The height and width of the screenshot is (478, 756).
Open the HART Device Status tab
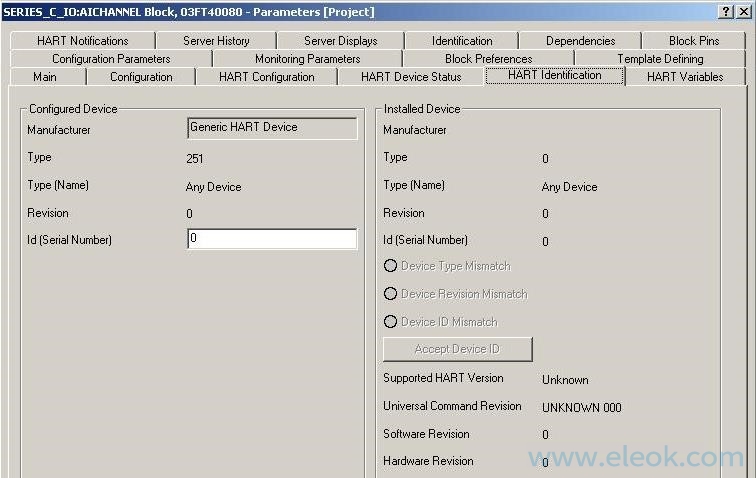411,77
